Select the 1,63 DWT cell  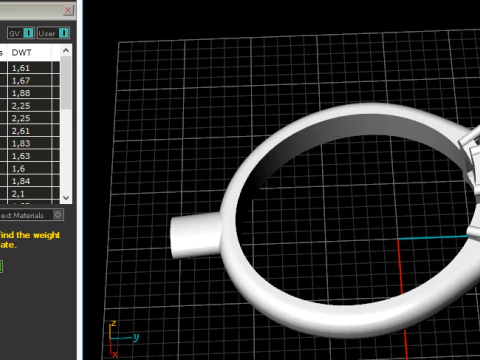[29, 156]
